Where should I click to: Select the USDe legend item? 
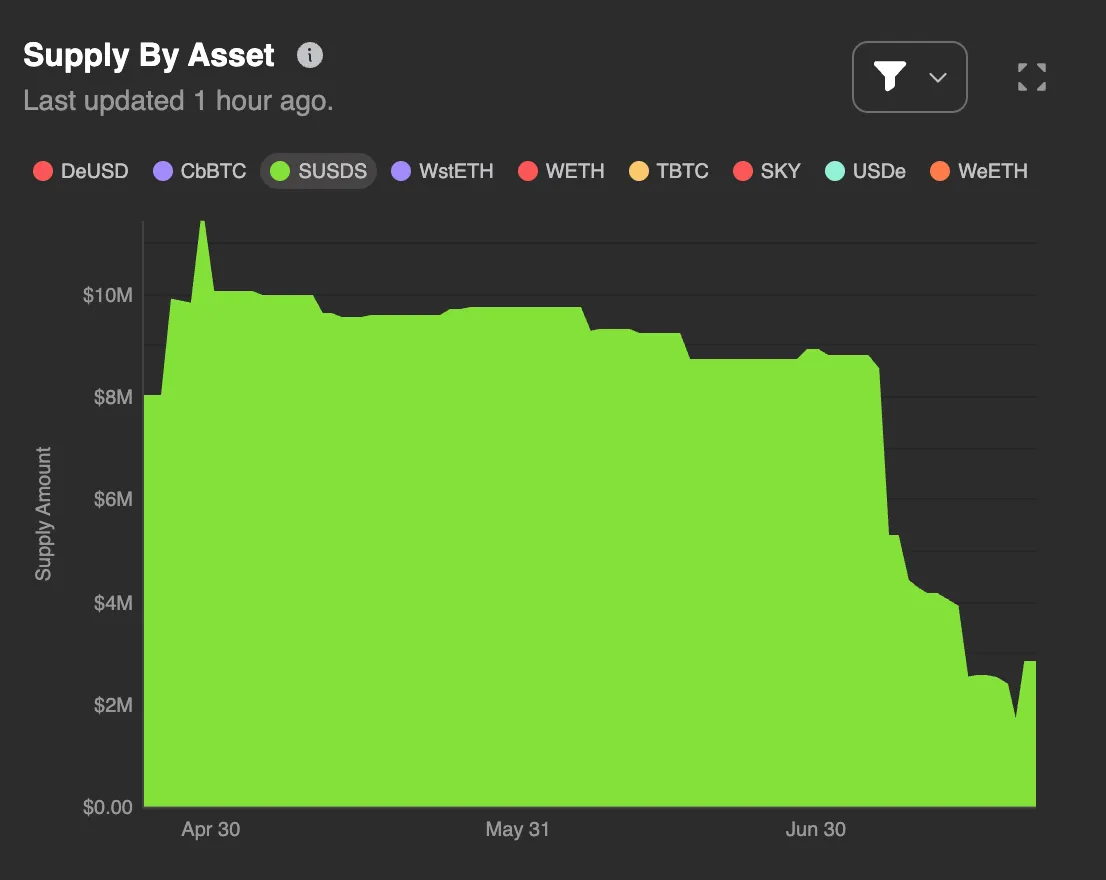pos(866,171)
